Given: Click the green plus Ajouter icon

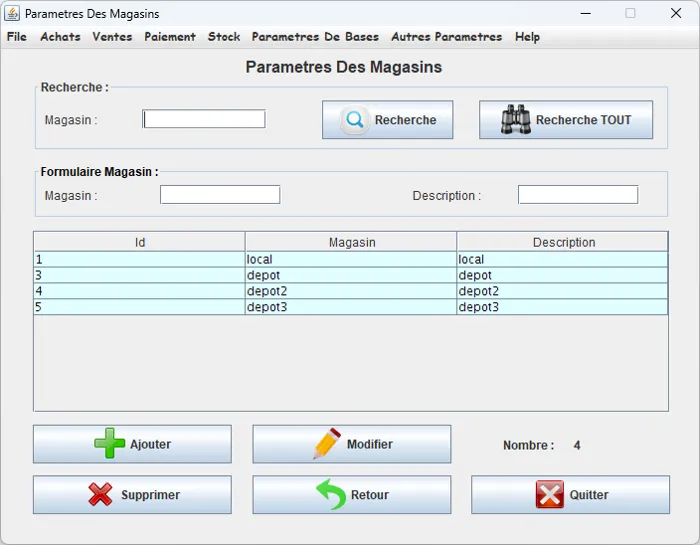Looking at the screenshot, I should pos(110,444).
